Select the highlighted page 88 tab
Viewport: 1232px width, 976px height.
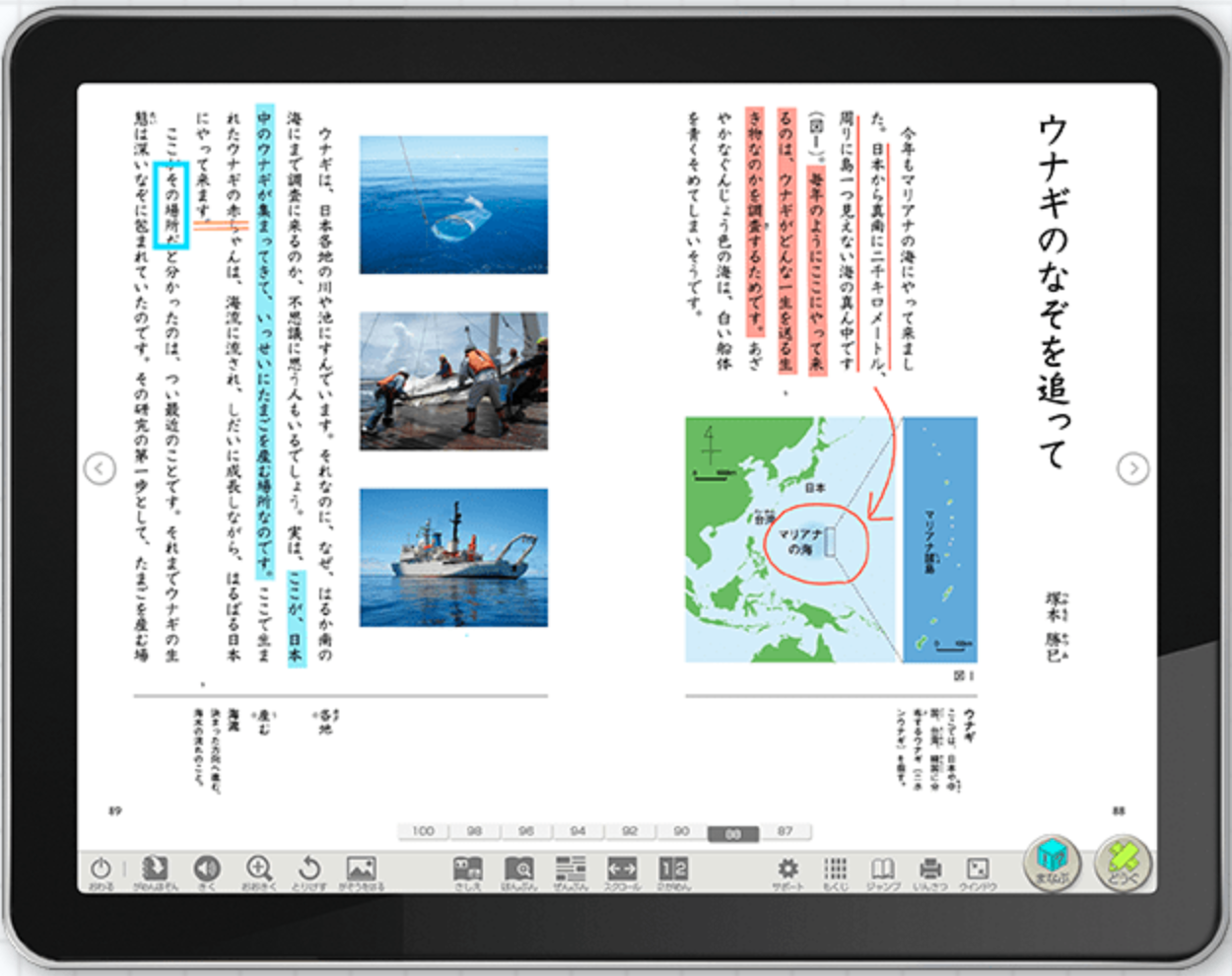tap(733, 833)
